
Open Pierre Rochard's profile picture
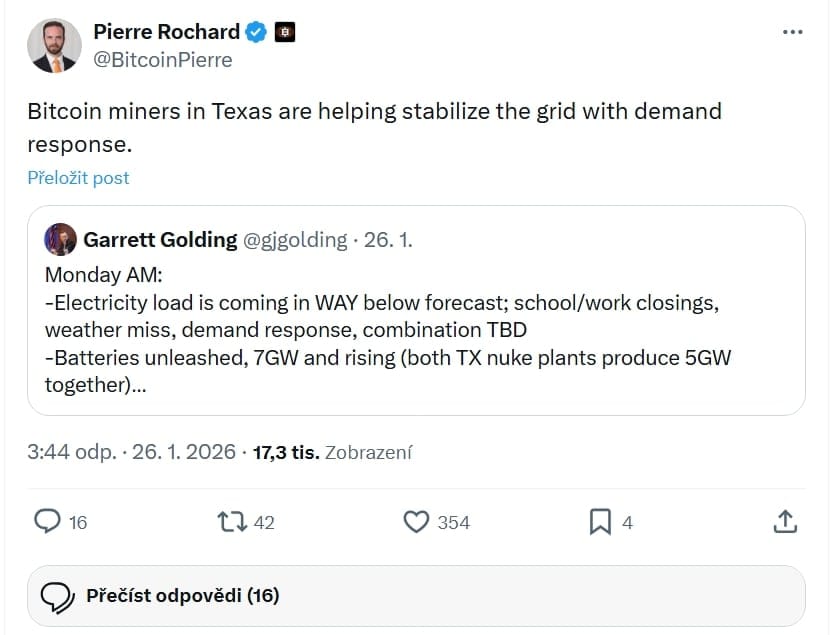click(55, 45)
